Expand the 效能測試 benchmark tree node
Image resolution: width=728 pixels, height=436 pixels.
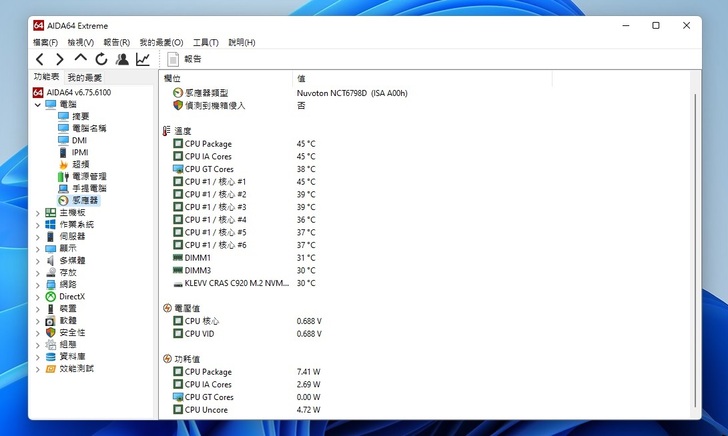pos(38,368)
